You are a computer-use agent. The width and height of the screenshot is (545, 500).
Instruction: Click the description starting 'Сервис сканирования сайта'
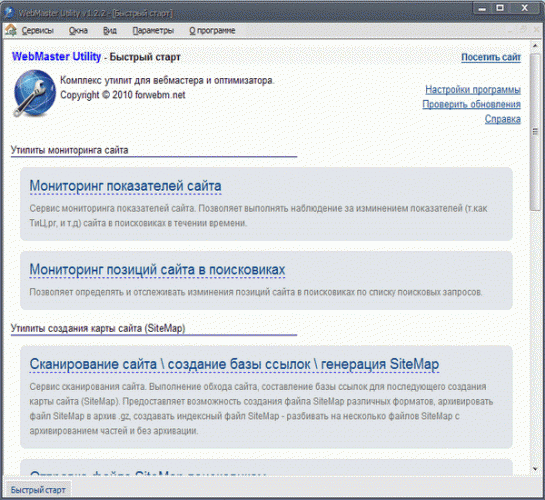pyautogui.click(x=261, y=409)
